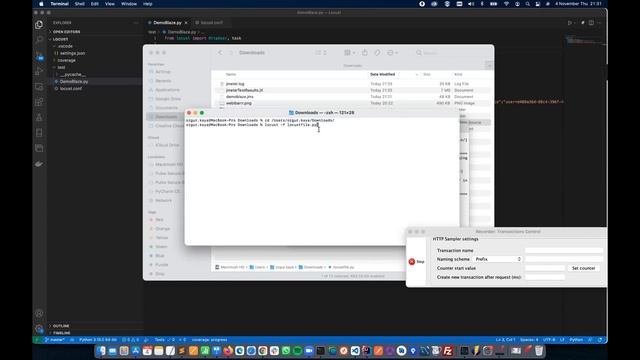Screen dimensions: 640x360
Task: Open the Shell menu
Action: click(x=80, y=4)
